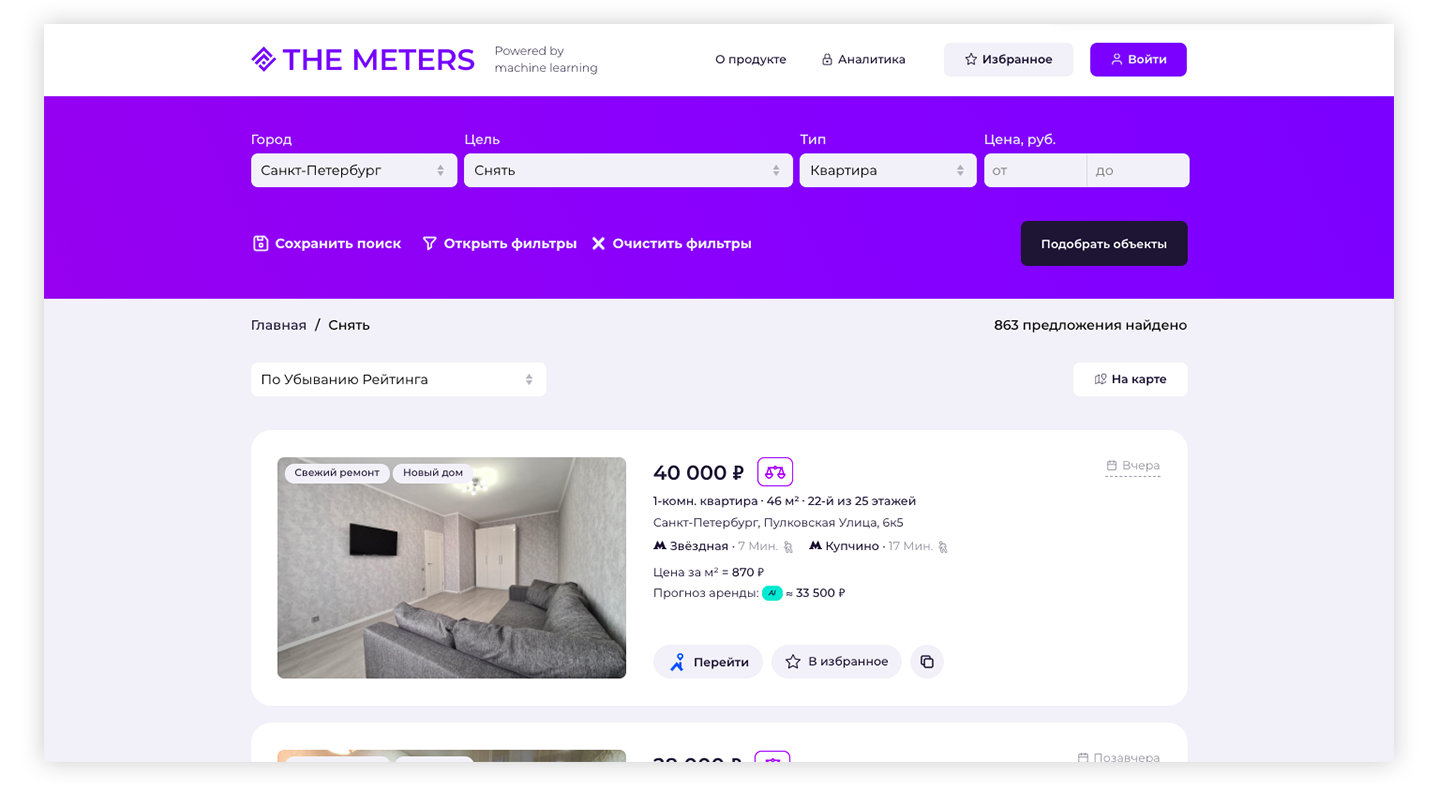Open the sort dropdown По Убыванию Рейтинга
1440x786 pixels.
coord(398,380)
